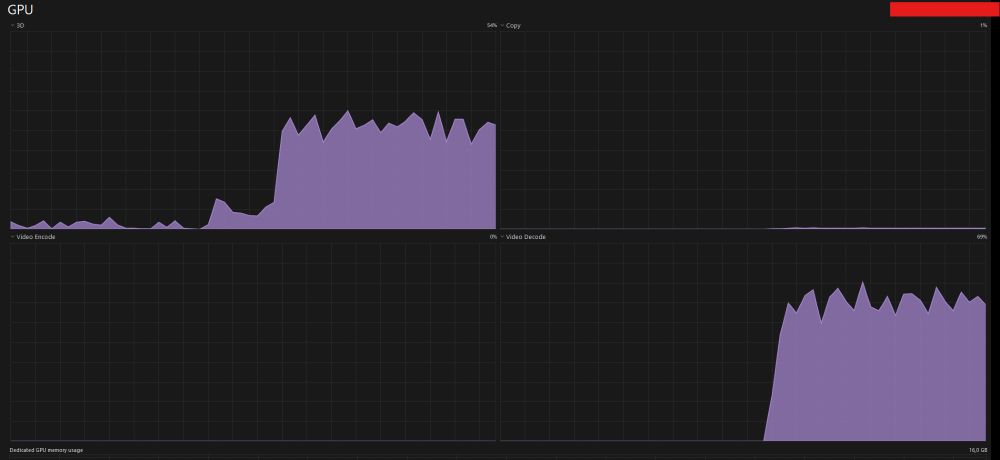Click the Video Decode usage graph
The image size is (1000, 460).
(x=743, y=341)
